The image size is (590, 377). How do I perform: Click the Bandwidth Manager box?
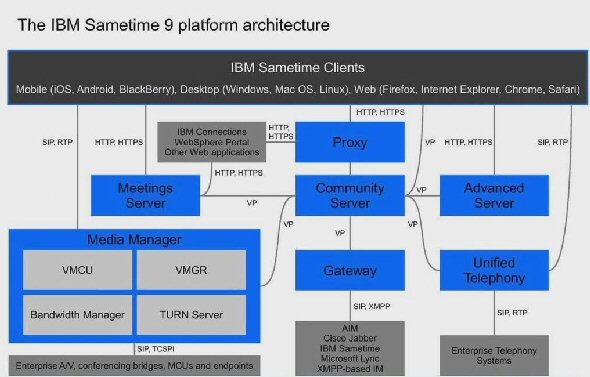click(x=78, y=315)
